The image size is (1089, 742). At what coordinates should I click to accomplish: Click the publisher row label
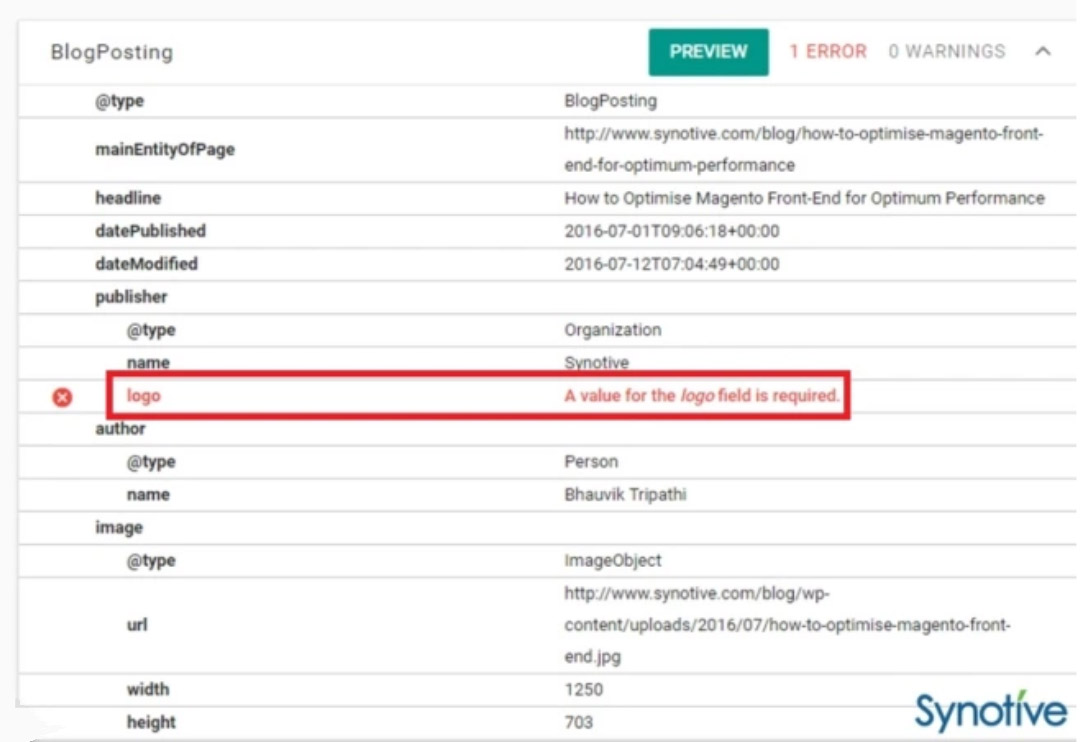click(131, 297)
